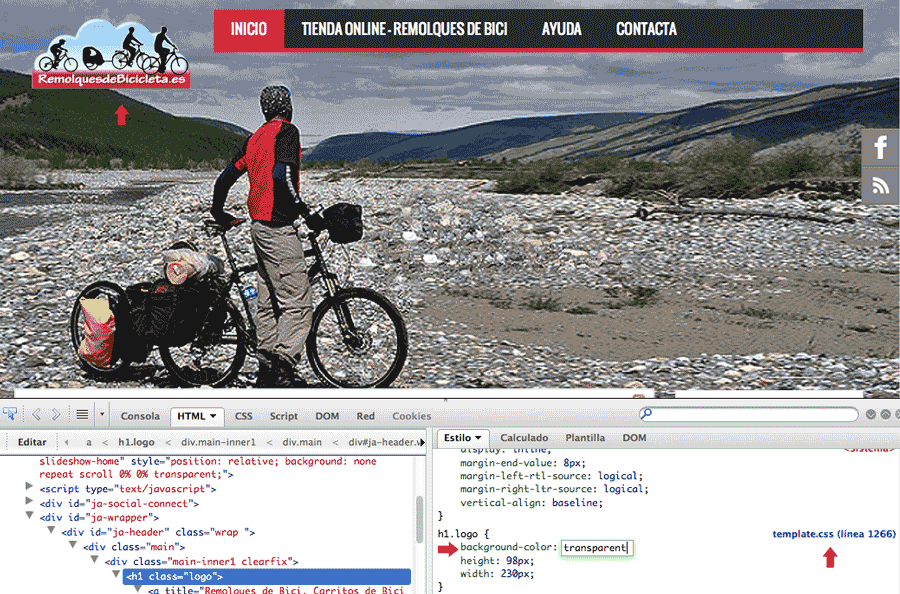Image resolution: width=900 pixels, height=594 pixels.
Task: Click the background-color property name
Action: (507, 548)
